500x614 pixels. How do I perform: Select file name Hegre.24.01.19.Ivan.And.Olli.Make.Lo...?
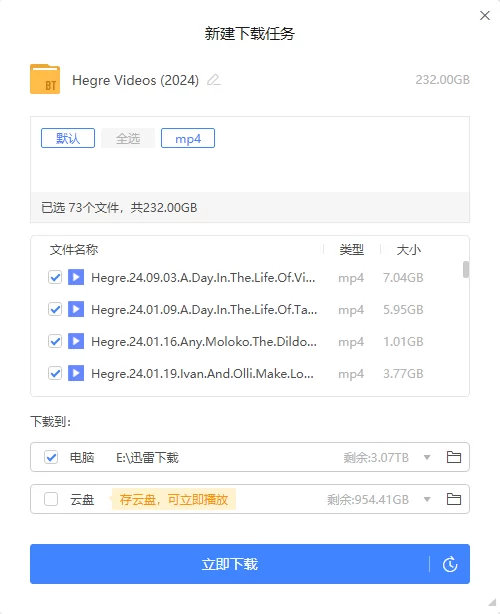pyautogui.click(x=202, y=374)
